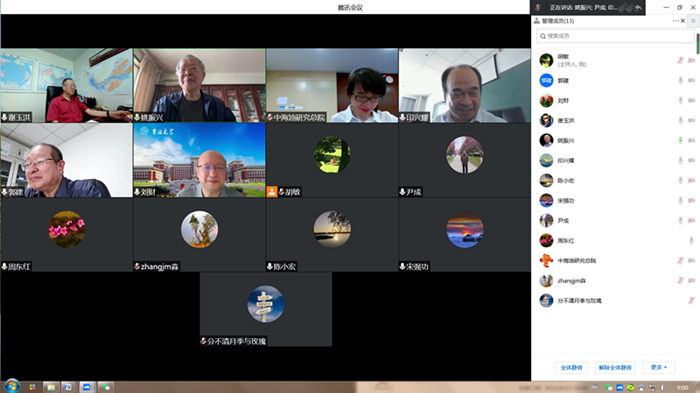Expand the 更多 dropdown button
This screenshot has height=393, width=700.
(x=659, y=367)
